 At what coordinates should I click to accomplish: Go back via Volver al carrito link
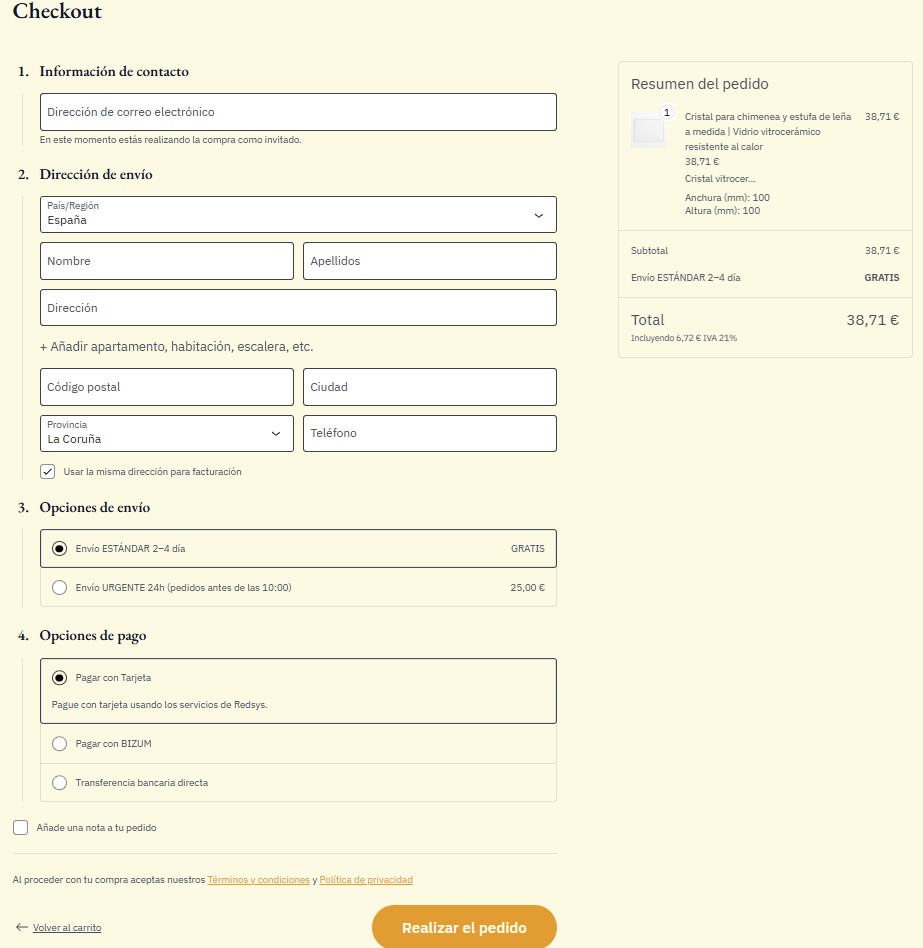click(67, 928)
